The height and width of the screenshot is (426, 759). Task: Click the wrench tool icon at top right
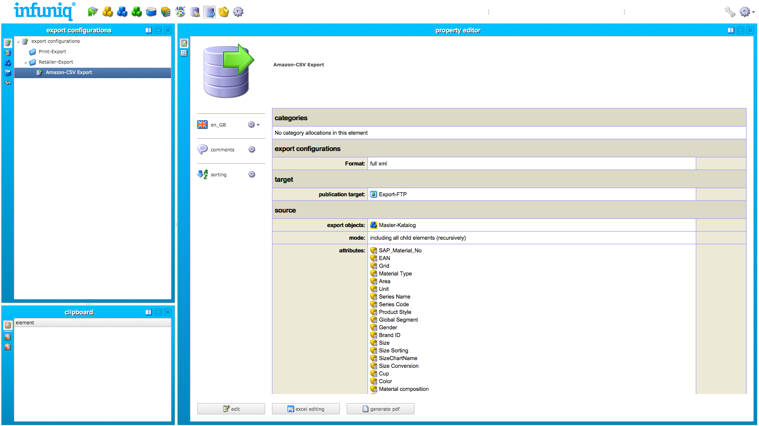(x=729, y=12)
